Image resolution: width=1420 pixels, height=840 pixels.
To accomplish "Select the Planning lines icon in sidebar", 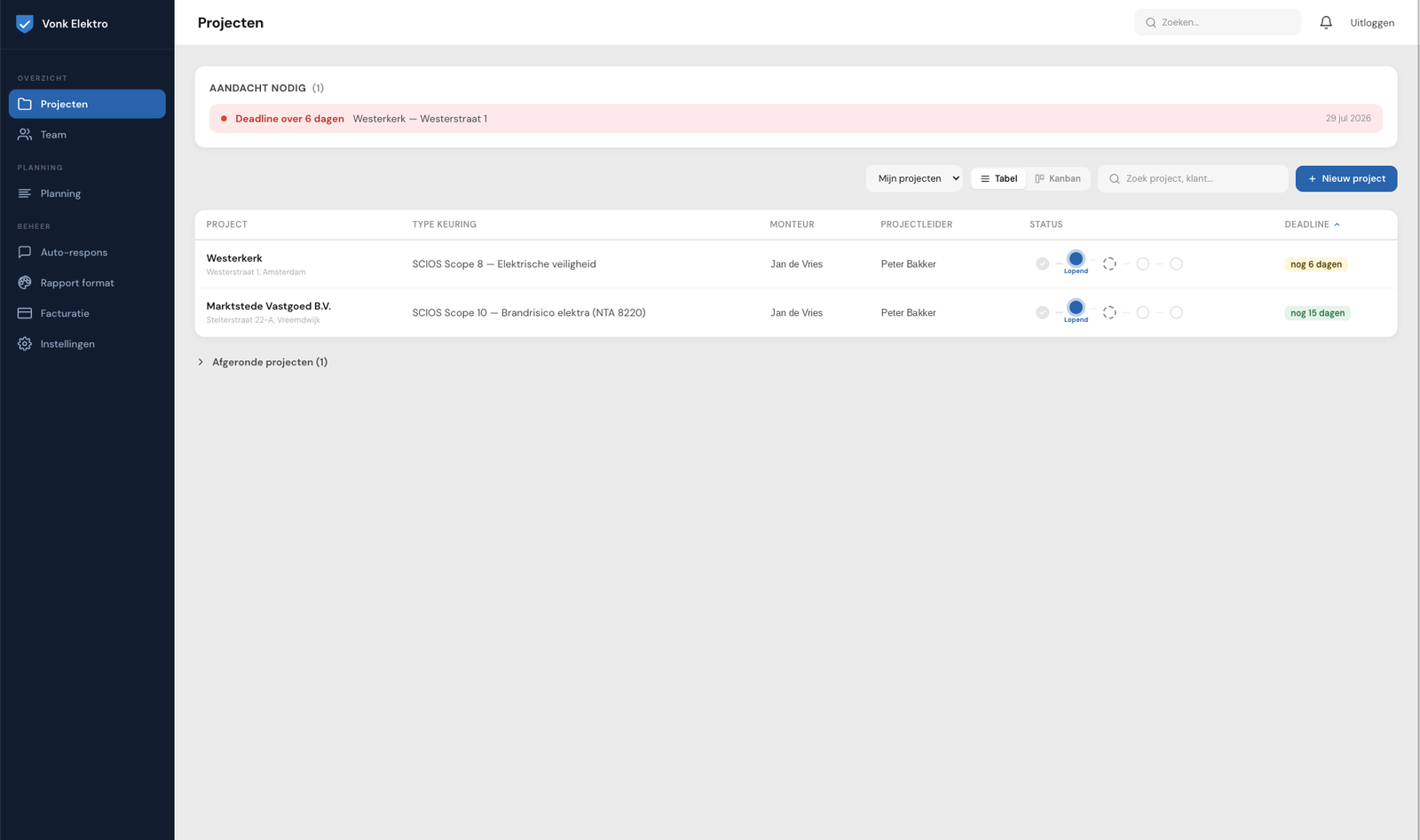I will [25, 193].
